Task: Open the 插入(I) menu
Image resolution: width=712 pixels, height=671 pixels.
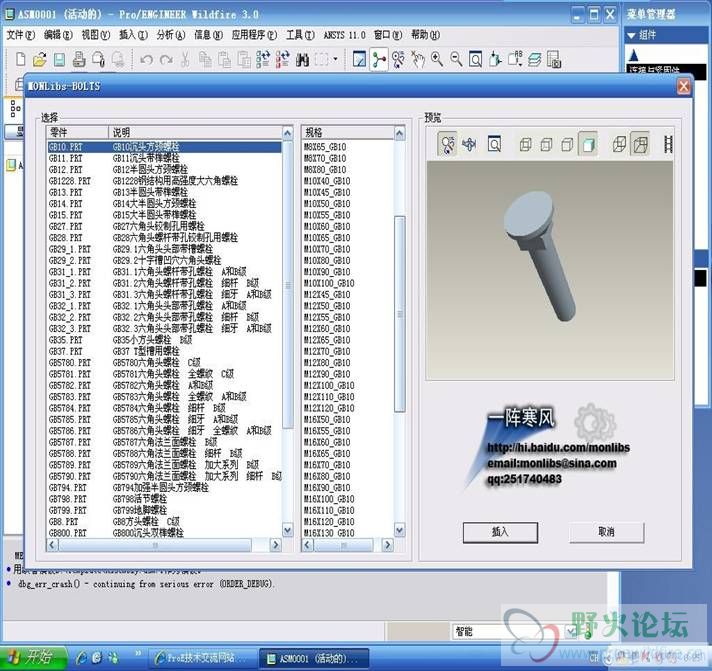Action: click(134, 35)
